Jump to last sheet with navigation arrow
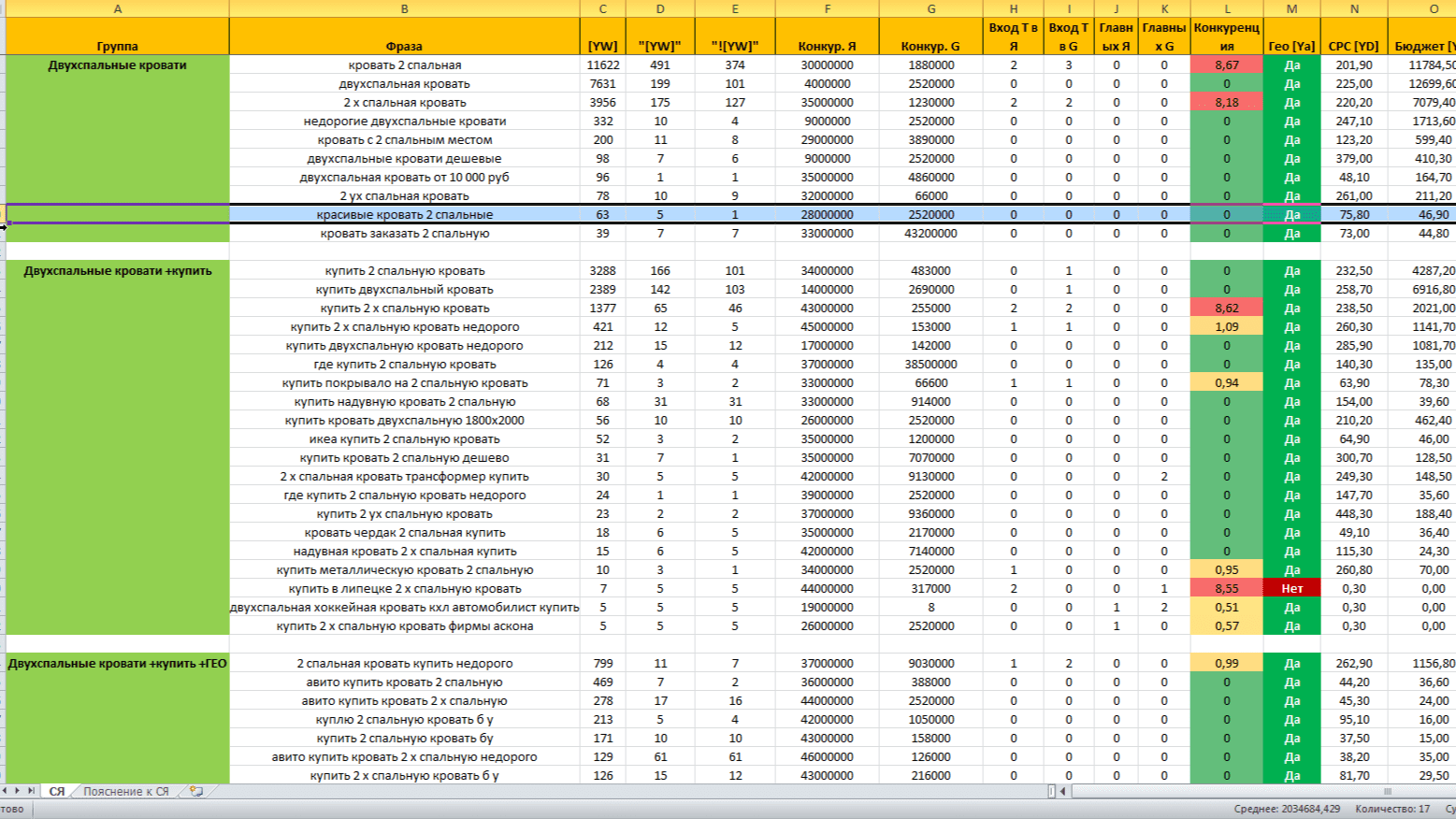Viewport: 1456px width, 819px height. tap(31, 791)
